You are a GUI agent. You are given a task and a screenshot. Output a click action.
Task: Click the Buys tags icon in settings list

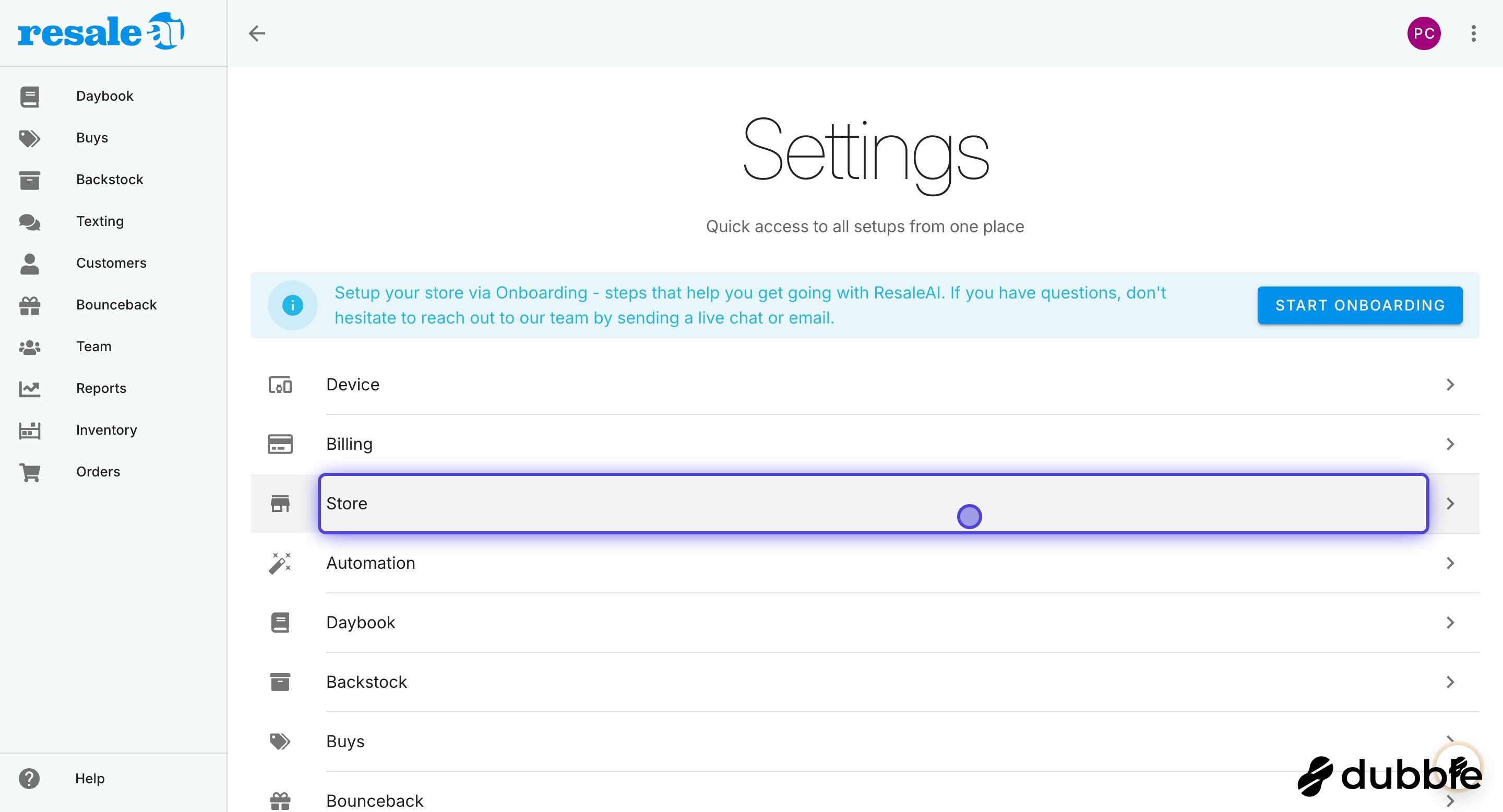pyautogui.click(x=280, y=742)
